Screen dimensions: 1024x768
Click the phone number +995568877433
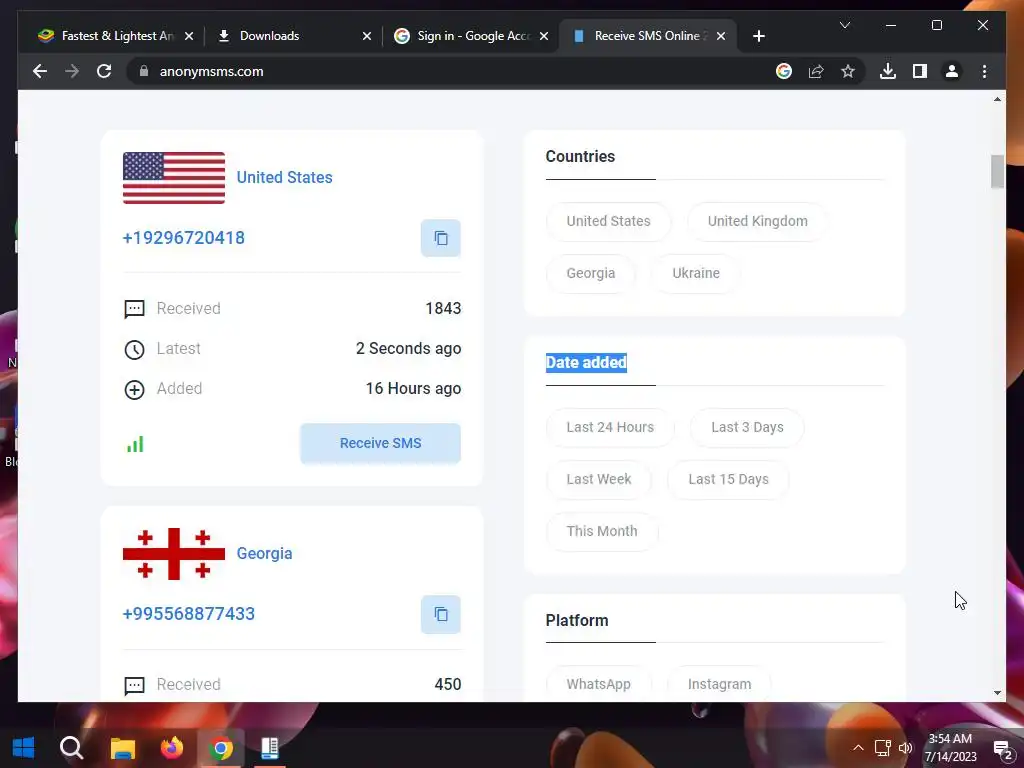pos(188,614)
